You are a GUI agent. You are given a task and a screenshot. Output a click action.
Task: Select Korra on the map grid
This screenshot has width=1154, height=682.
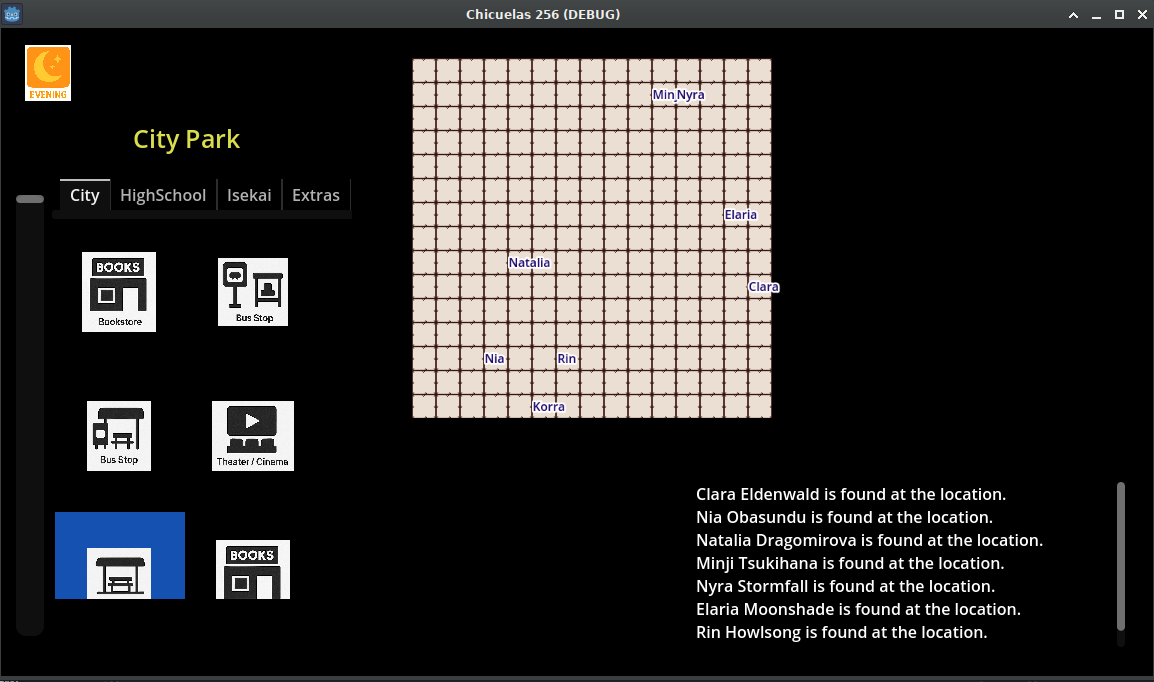pos(548,407)
